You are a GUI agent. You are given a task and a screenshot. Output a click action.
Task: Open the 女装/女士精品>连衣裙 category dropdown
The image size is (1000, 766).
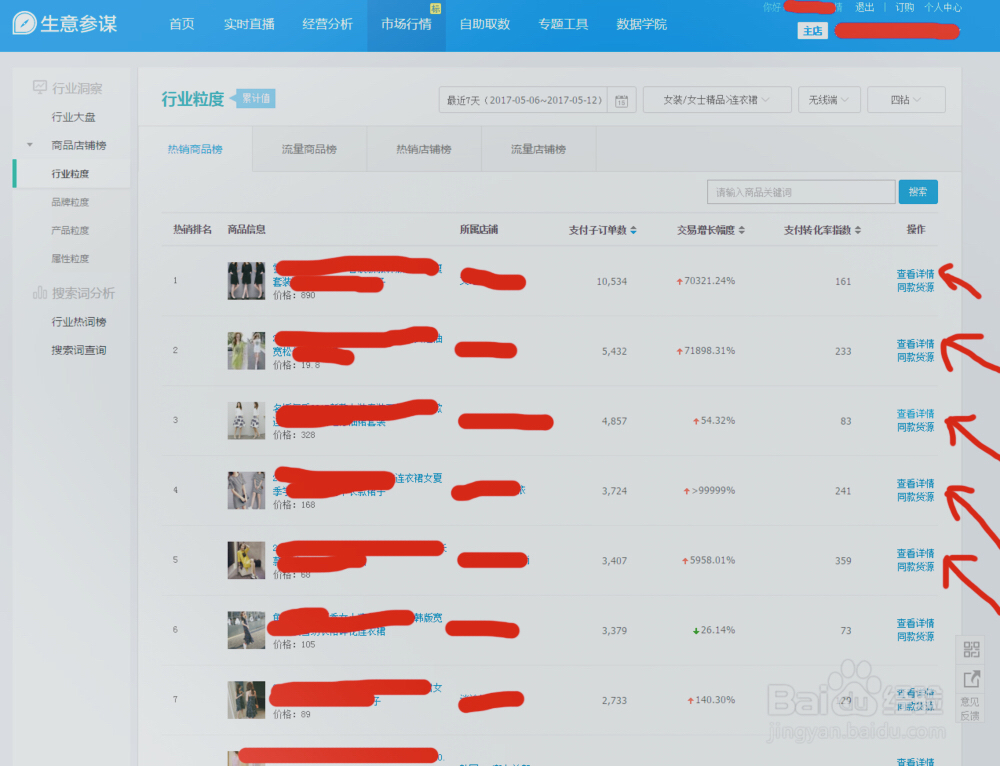(x=717, y=100)
